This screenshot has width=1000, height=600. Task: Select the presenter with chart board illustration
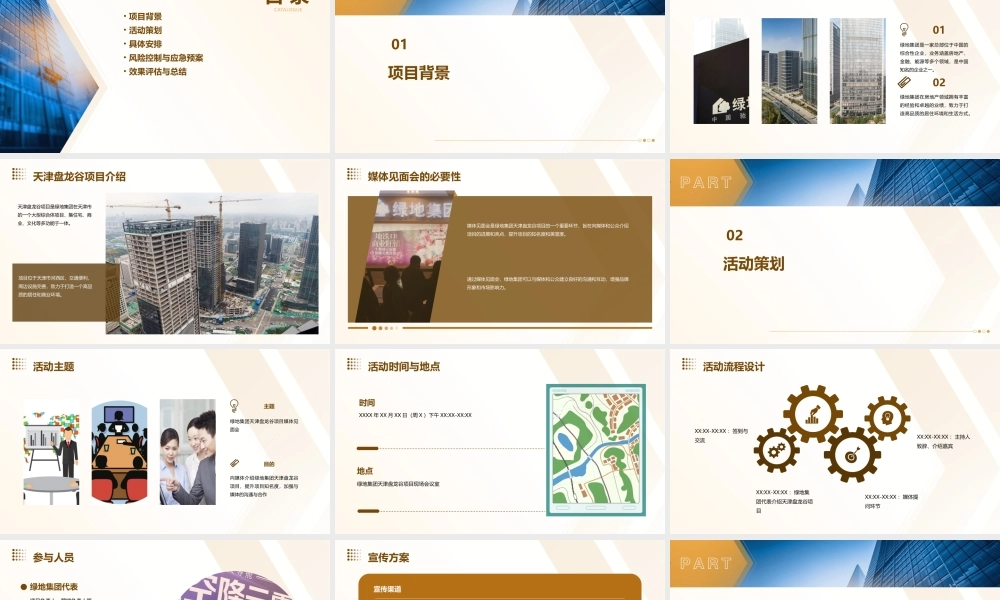[52, 452]
